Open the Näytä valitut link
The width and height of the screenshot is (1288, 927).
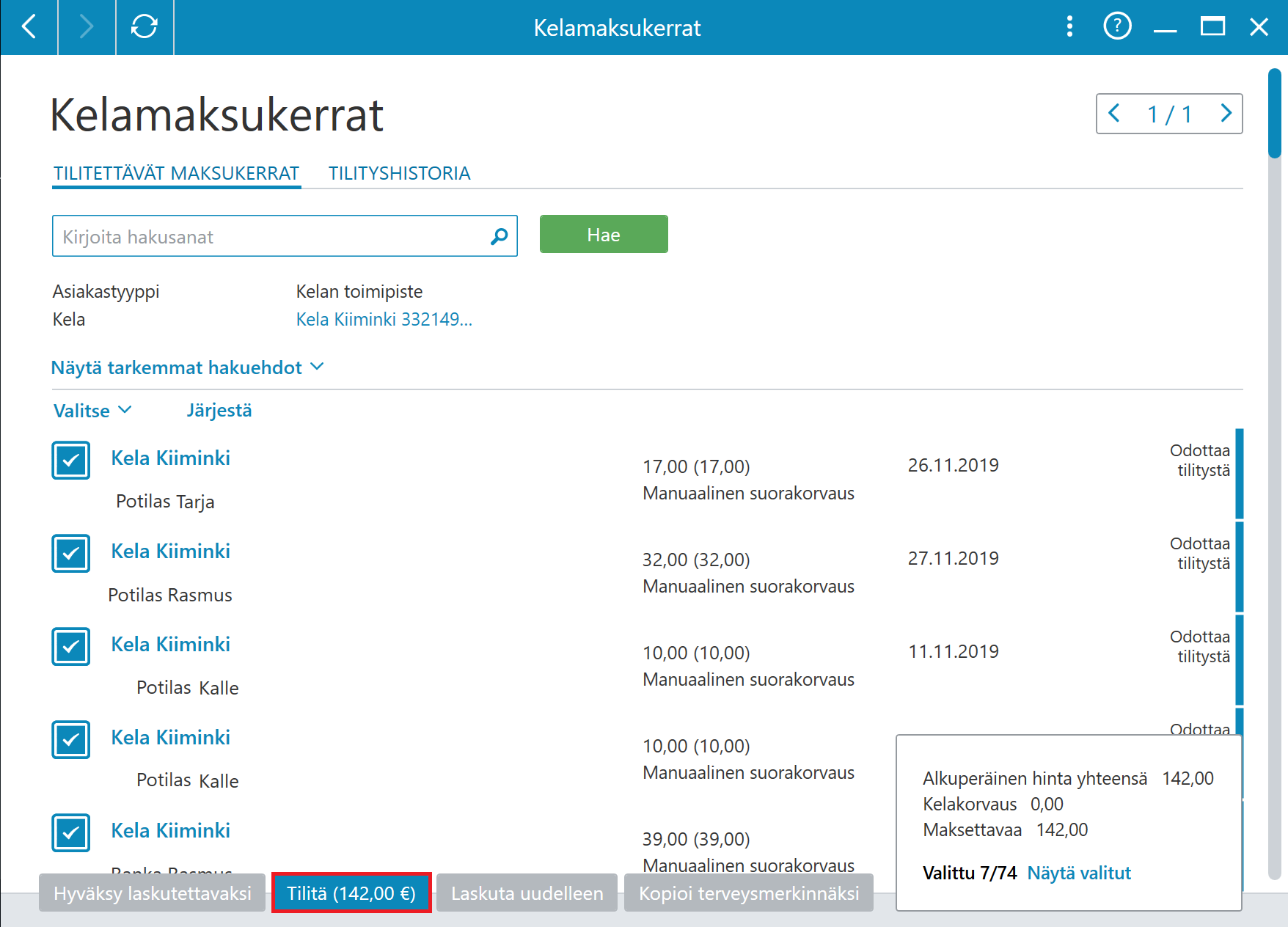pos(1079,873)
